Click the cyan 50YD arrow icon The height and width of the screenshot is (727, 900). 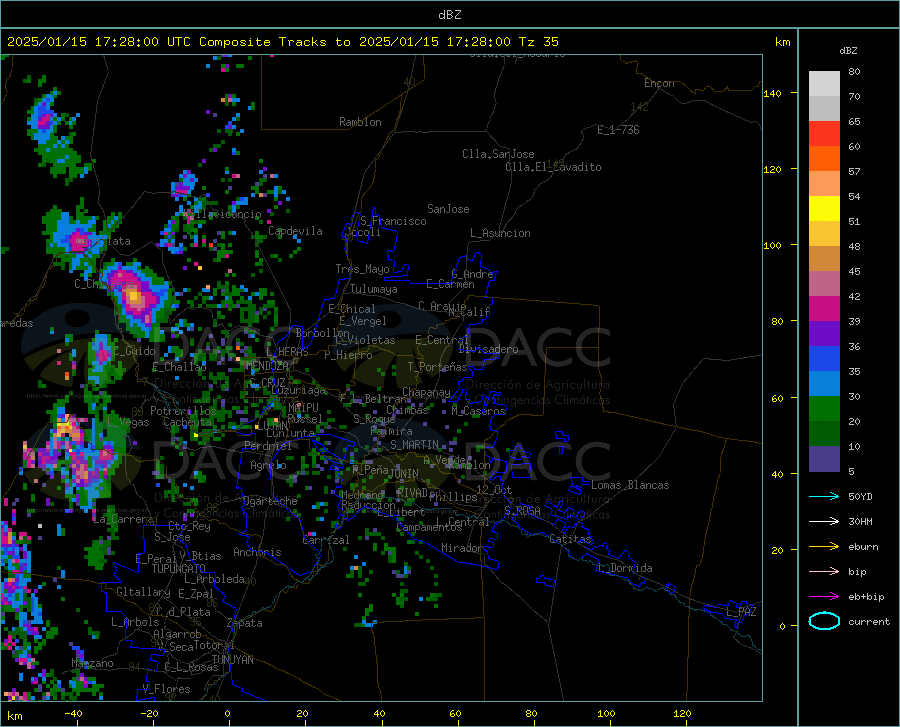point(824,496)
